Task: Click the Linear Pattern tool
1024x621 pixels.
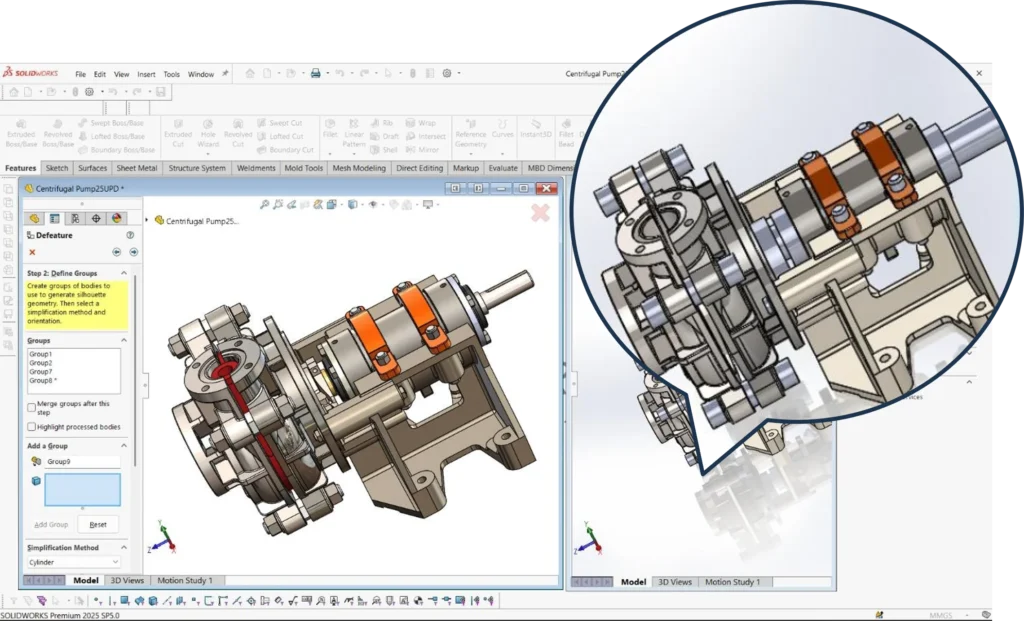Action: click(x=354, y=133)
